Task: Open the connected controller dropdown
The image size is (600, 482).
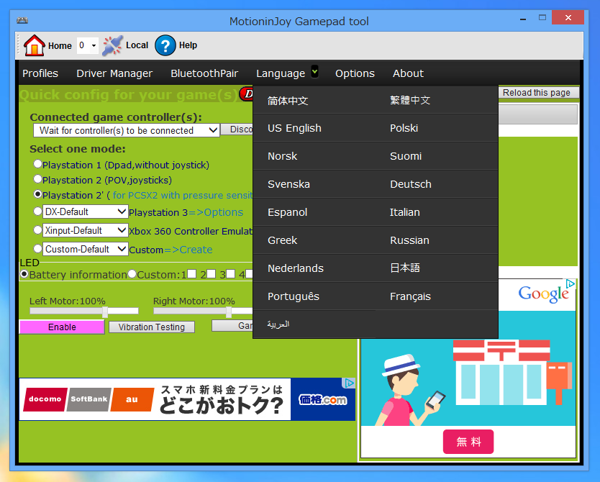Action: tap(126, 130)
